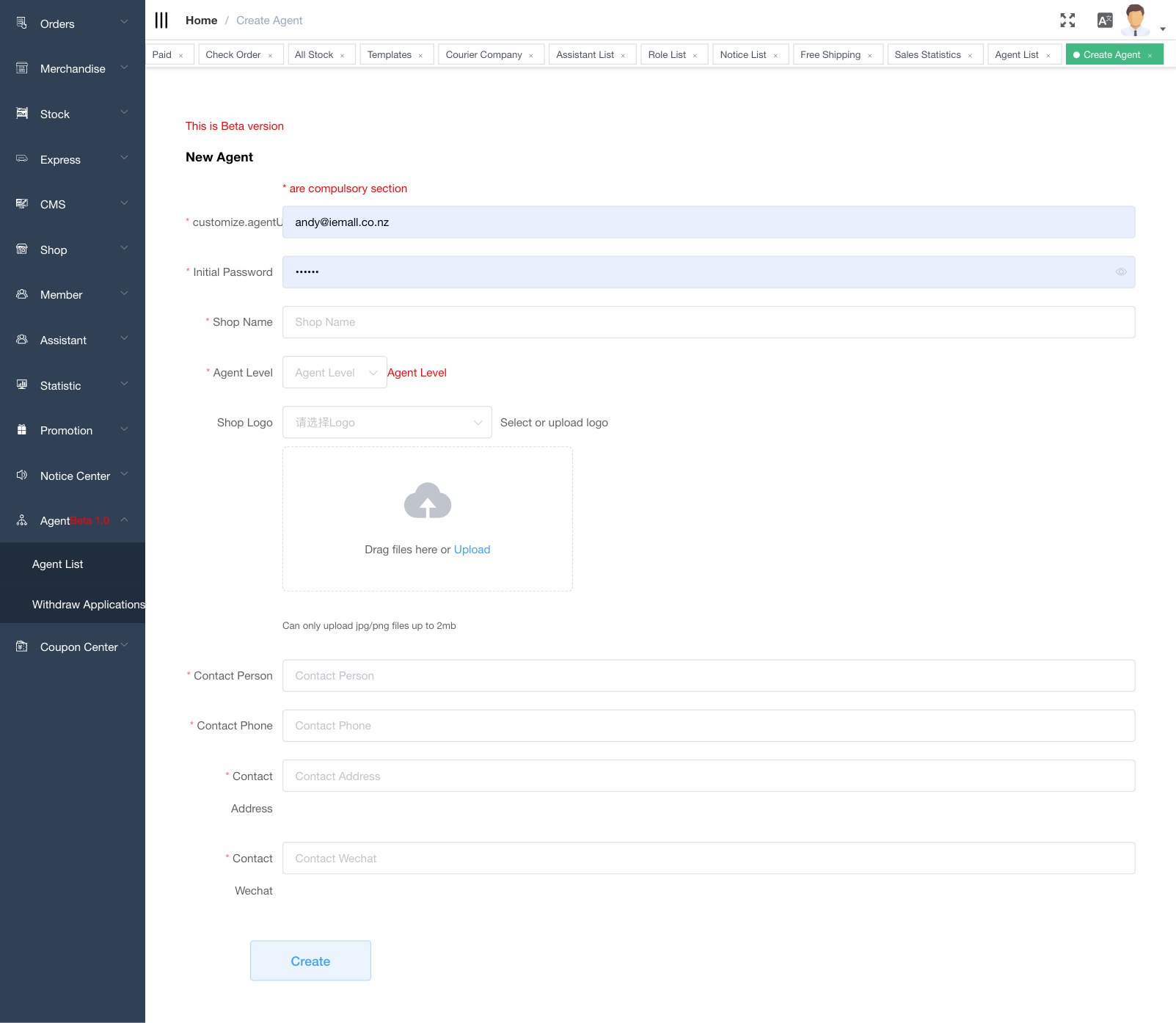The height and width of the screenshot is (1023, 1176).
Task: Select the Shop storefront icon
Action: pos(21,250)
